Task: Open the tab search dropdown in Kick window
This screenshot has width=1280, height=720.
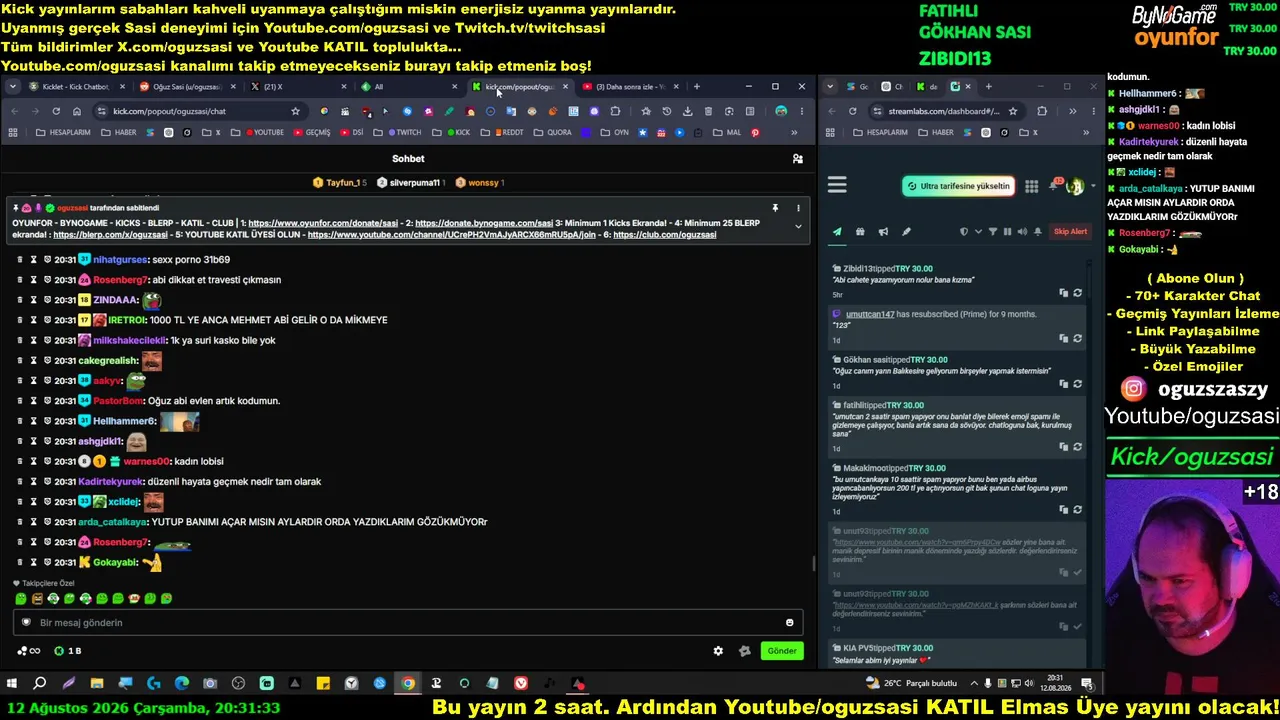Action: 13,87
